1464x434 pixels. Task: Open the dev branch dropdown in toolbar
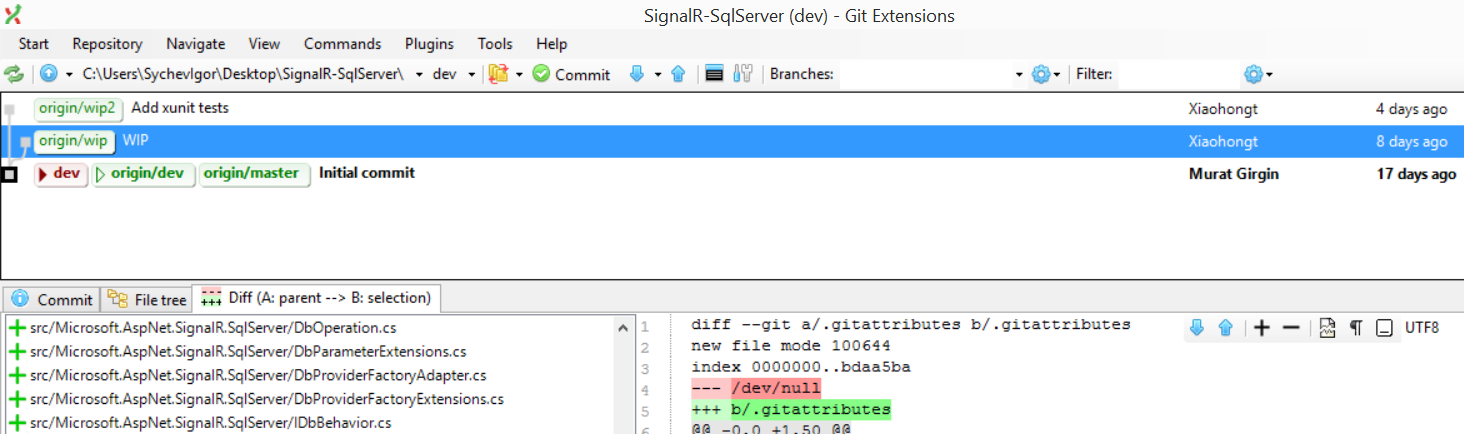[471, 74]
